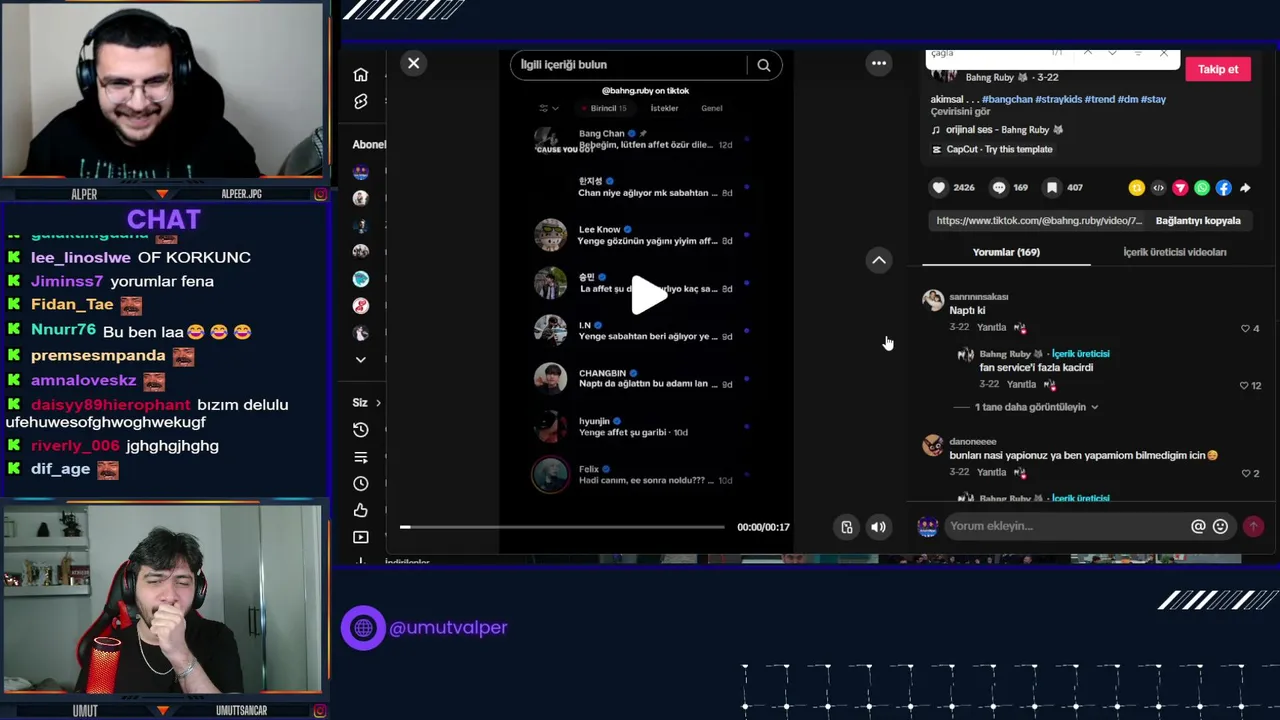Screen dimensions: 1280x720
Task: Switch to the Yorumlar (169) tab
Action: click(1006, 252)
